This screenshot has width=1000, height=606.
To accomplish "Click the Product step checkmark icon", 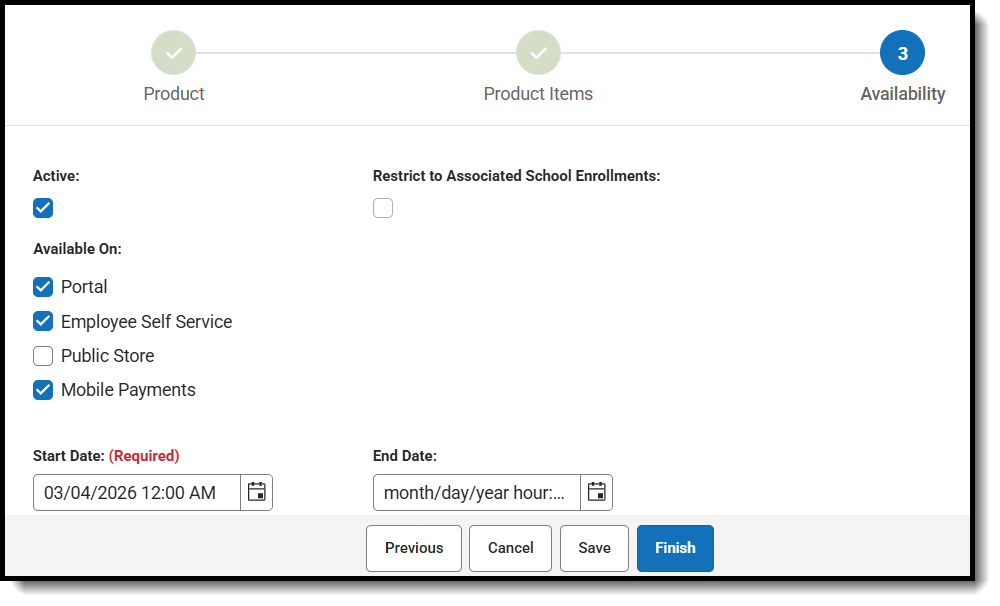I will (x=173, y=52).
